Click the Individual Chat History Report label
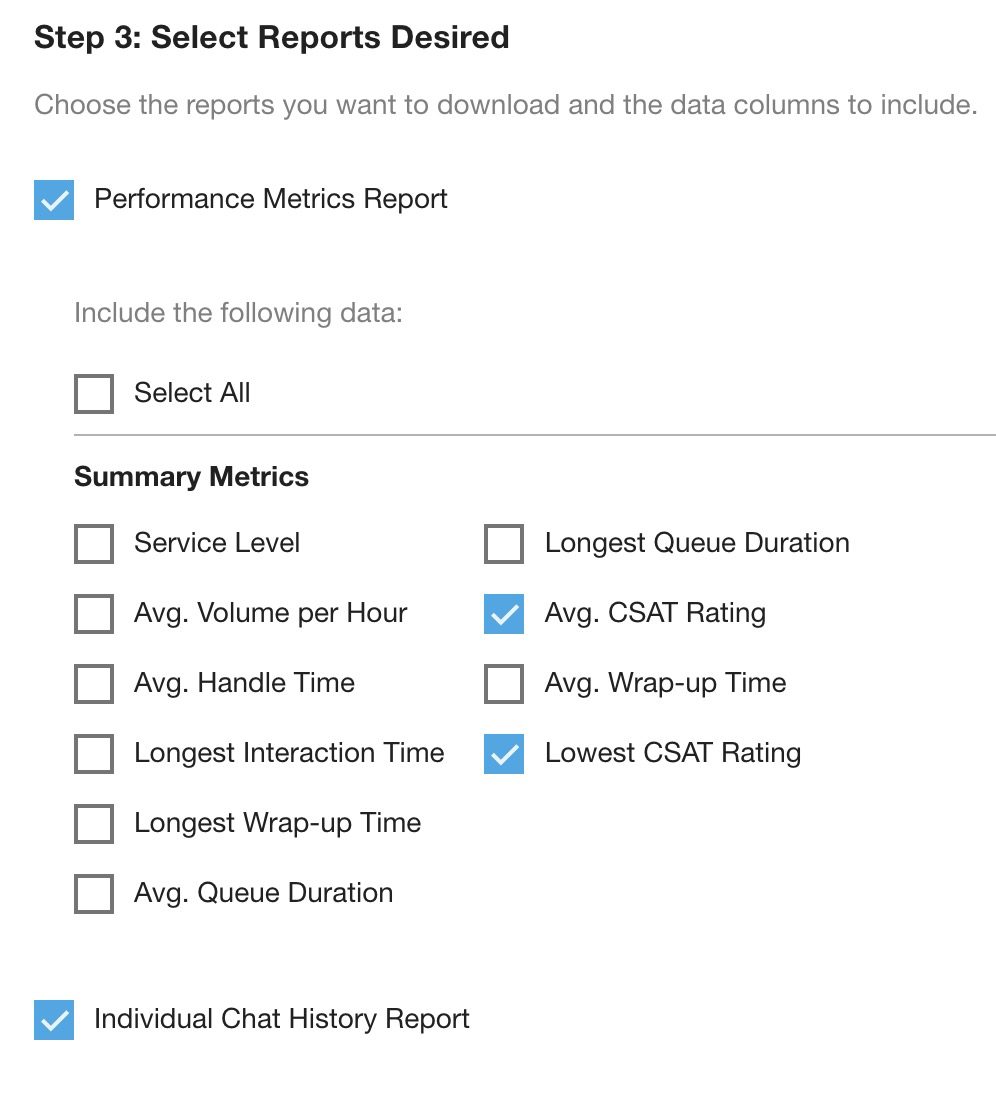The height and width of the screenshot is (1094, 996). [x=281, y=1019]
